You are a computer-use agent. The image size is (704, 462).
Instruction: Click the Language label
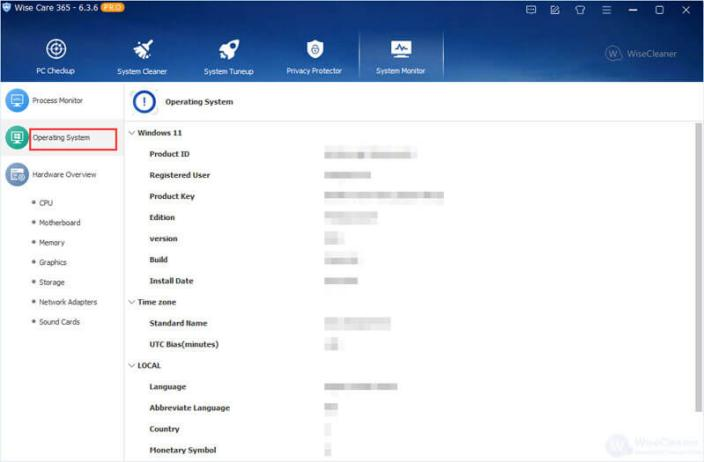click(x=167, y=387)
